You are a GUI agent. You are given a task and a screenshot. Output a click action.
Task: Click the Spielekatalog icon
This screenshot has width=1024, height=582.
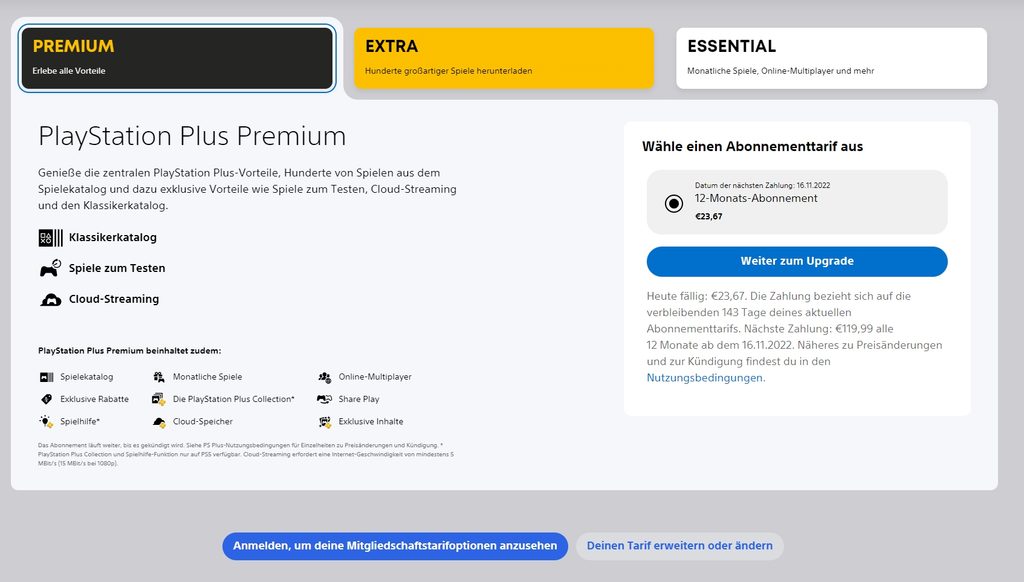pyautogui.click(x=46, y=377)
